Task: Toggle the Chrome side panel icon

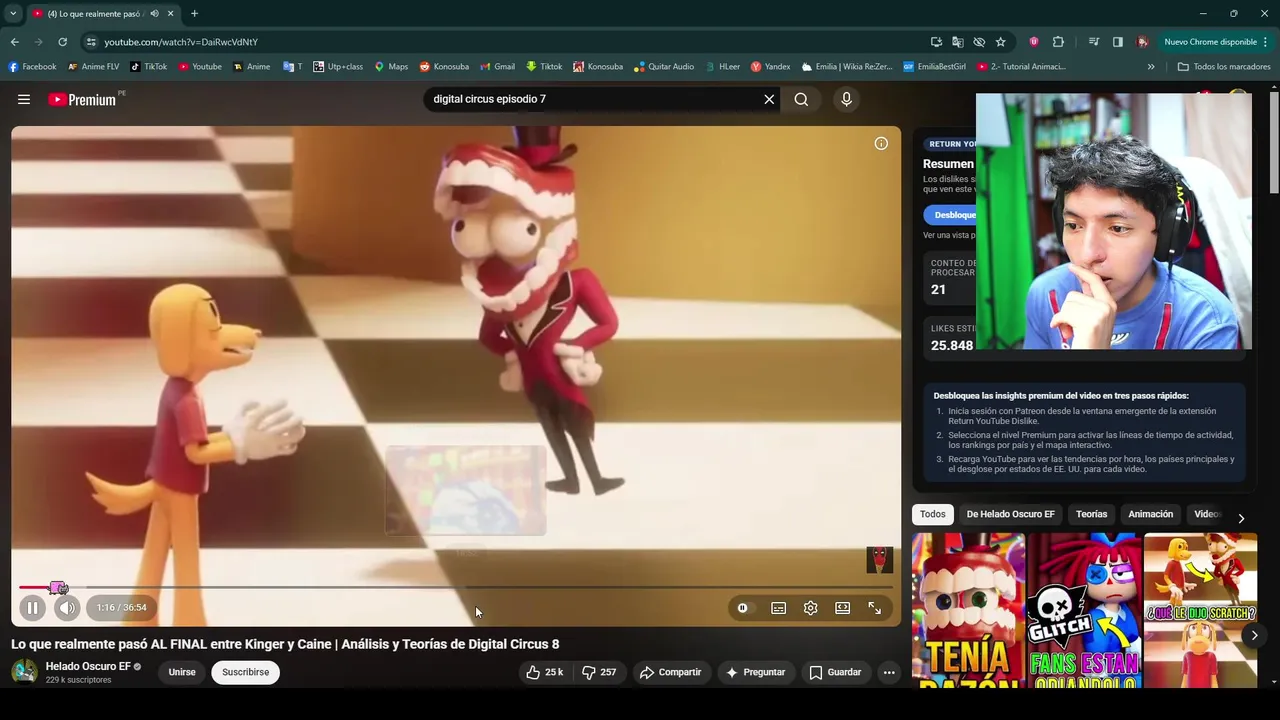Action: pyautogui.click(x=1117, y=42)
